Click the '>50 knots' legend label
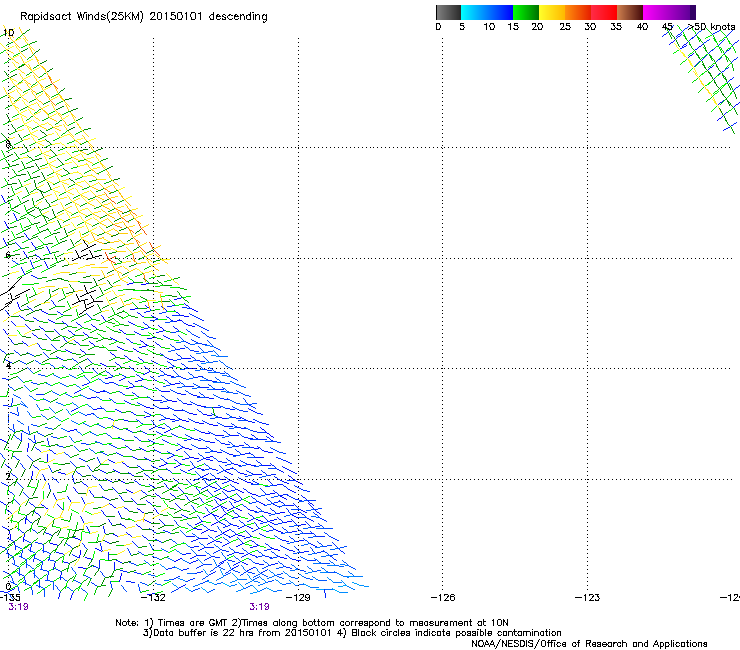The width and height of the screenshot is (740, 650). pos(711,27)
